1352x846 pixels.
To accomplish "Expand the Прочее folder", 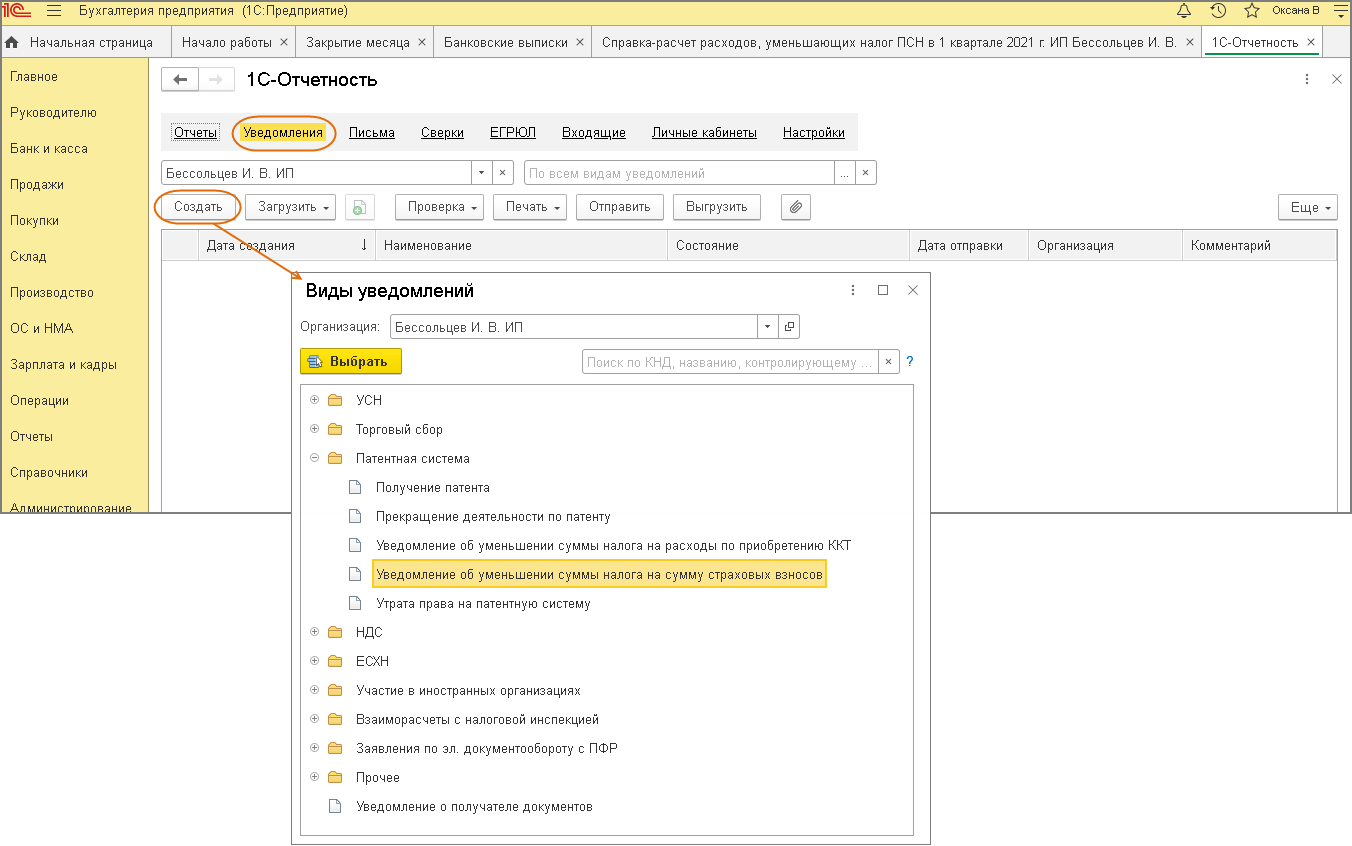I will coord(314,777).
